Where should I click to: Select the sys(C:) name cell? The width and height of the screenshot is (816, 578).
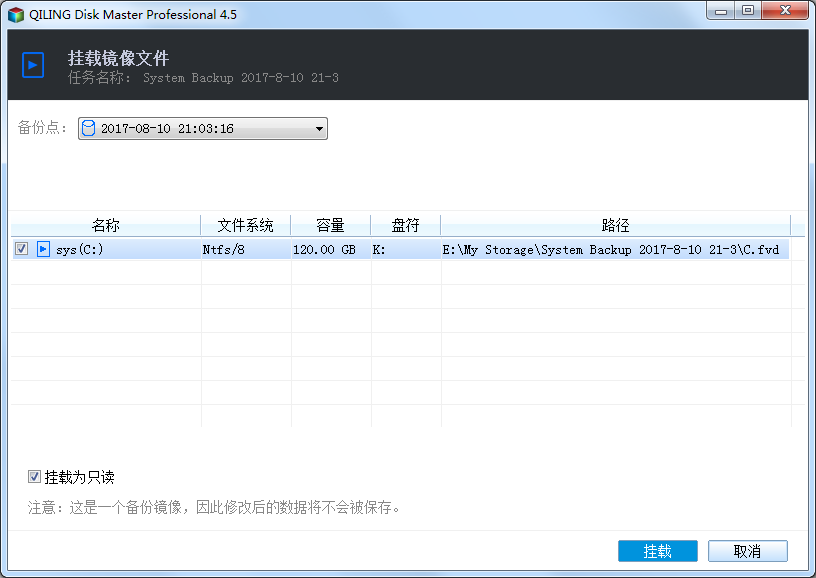(x=80, y=250)
